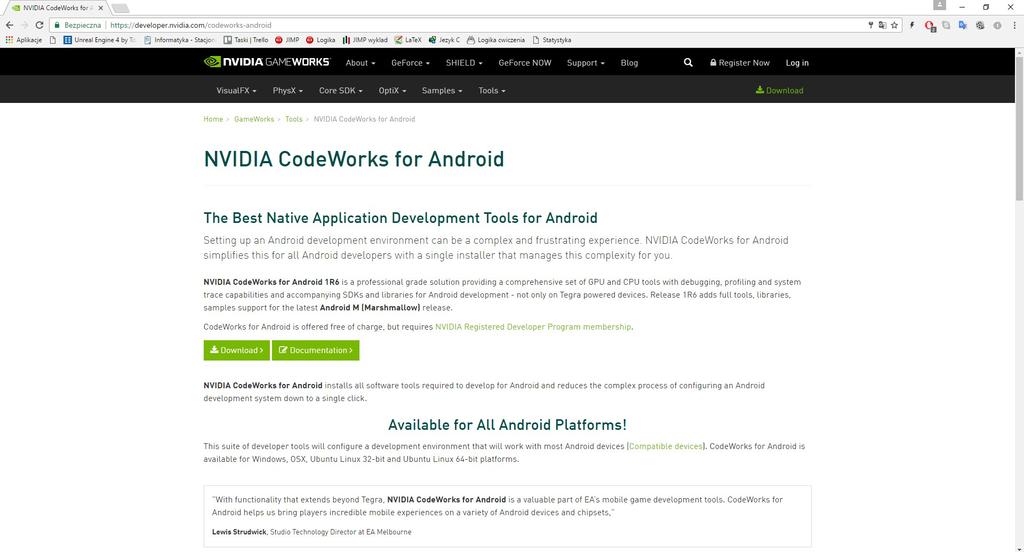1024x552 pixels.
Task: Click the red Opera-style extension icon
Action: click(x=929, y=25)
